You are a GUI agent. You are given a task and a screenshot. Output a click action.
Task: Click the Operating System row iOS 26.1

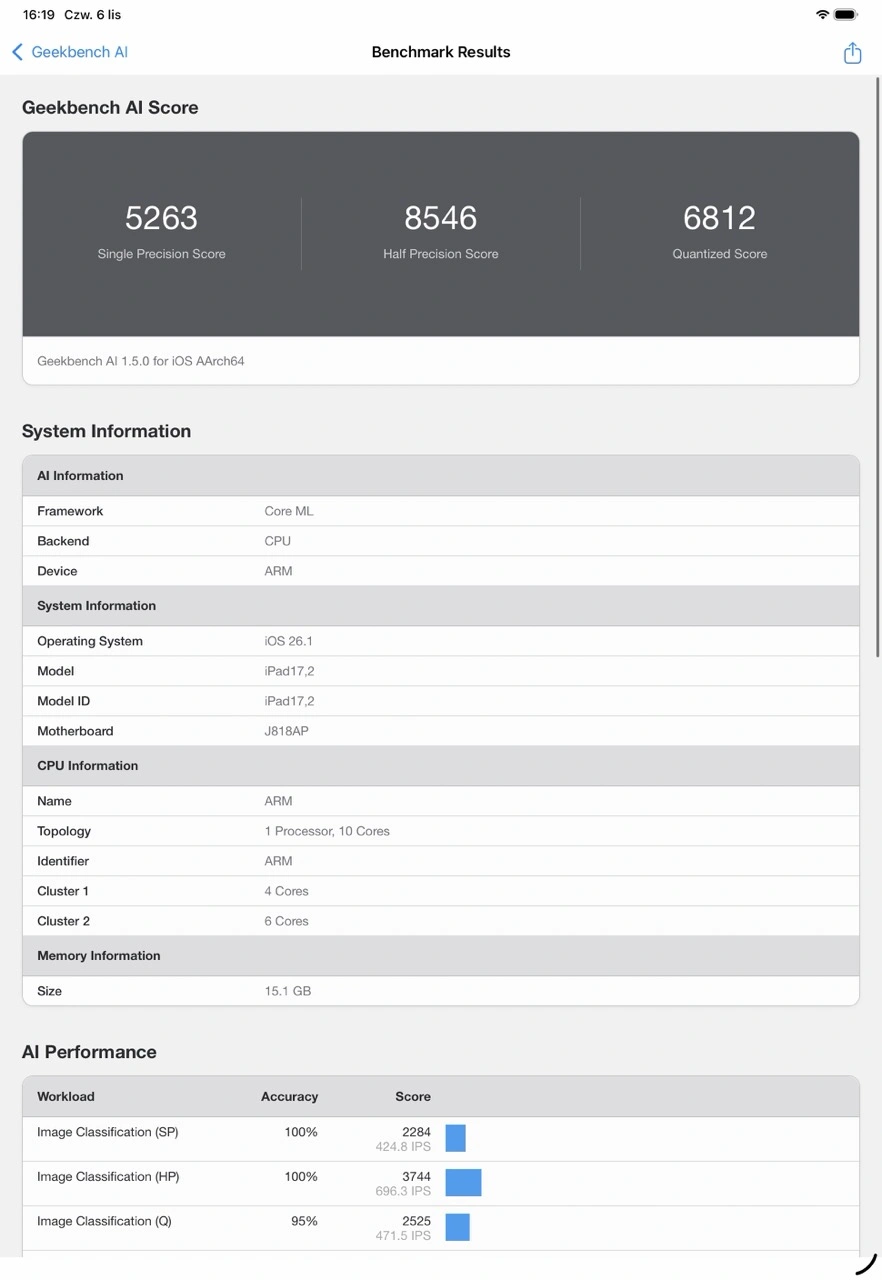(x=440, y=641)
